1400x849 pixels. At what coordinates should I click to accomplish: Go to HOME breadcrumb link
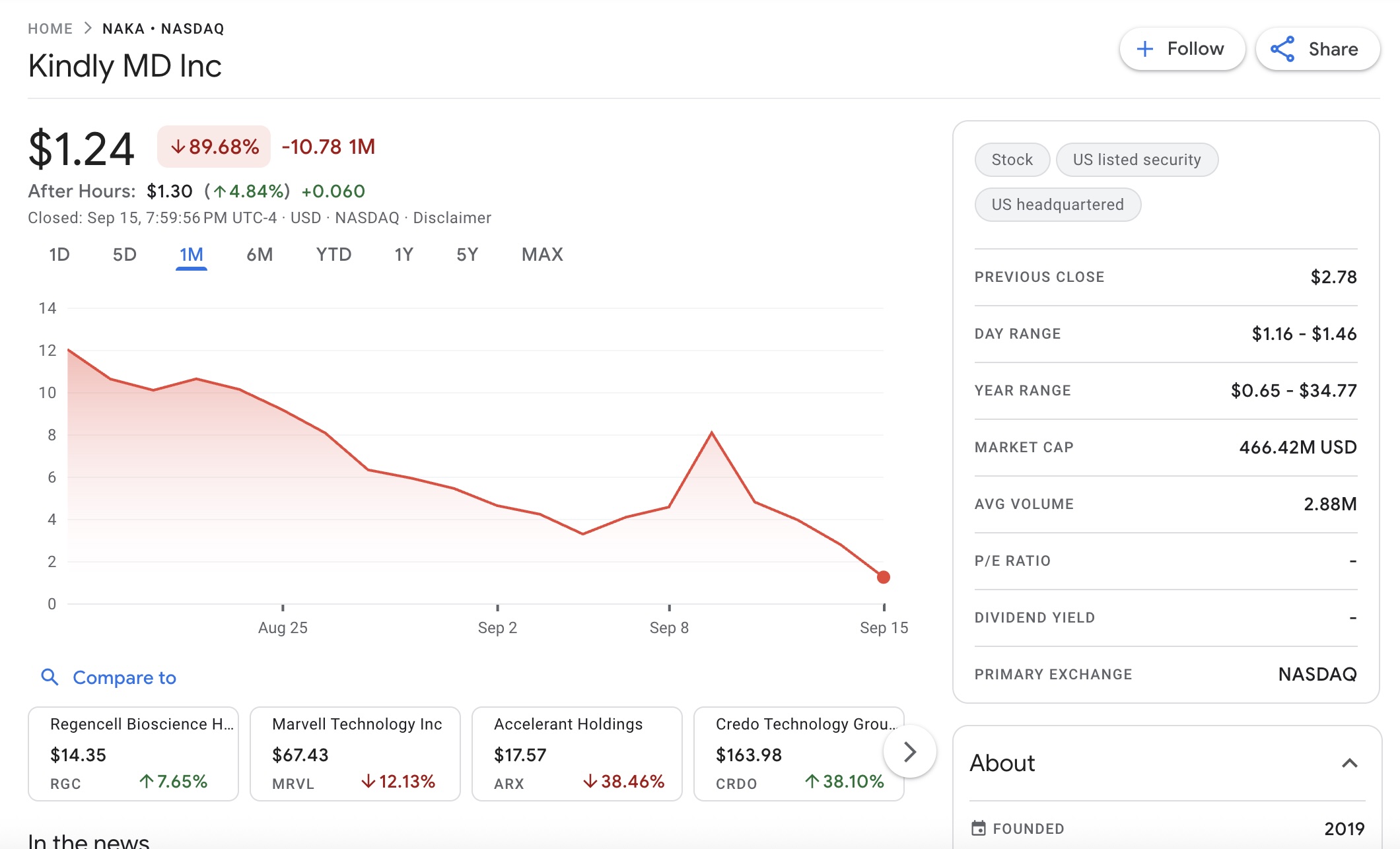tap(50, 28)
